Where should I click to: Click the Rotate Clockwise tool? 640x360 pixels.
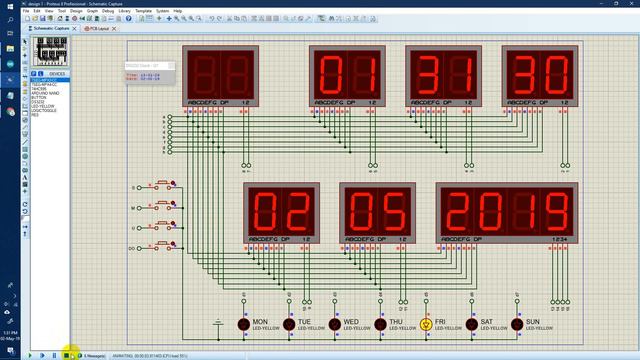tap(25, 204)
